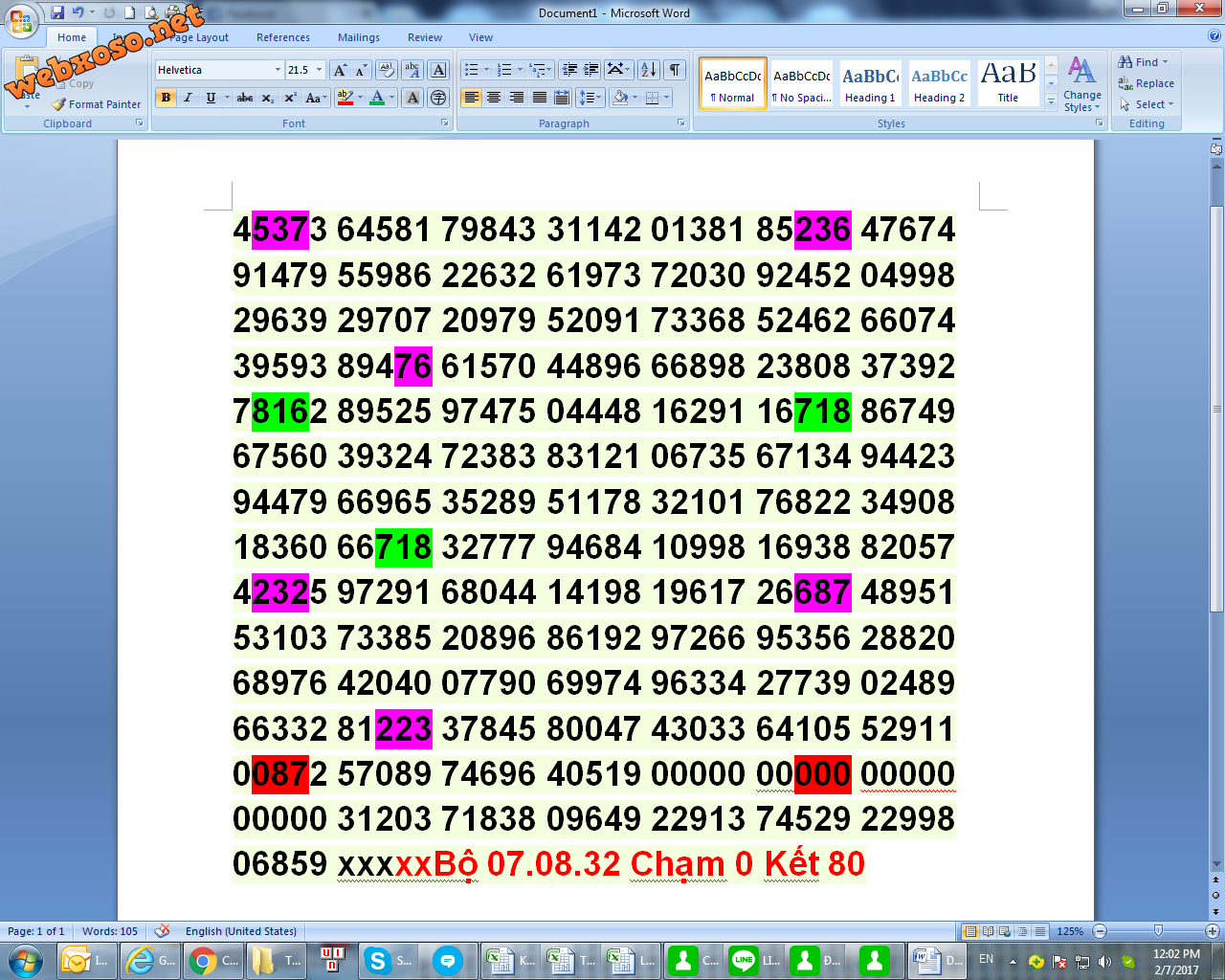The height and width of the screenshot is (980, 1225).
Task: Open the References tab
Action: pos(283,37)
